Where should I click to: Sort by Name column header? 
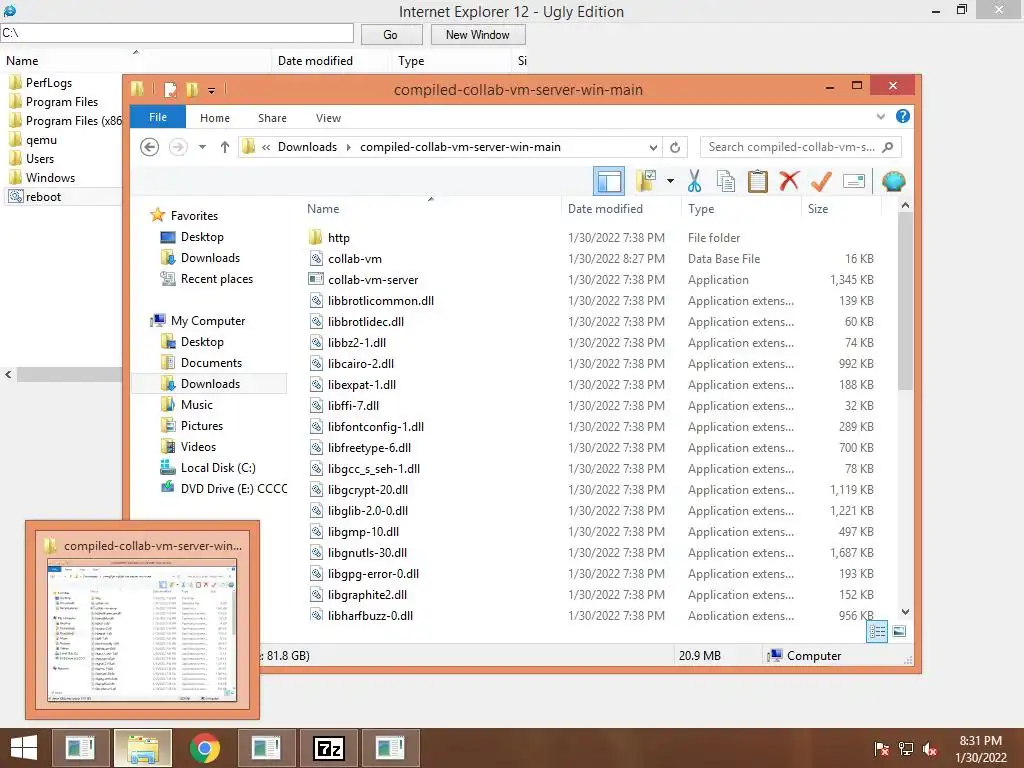click(431, 208)
